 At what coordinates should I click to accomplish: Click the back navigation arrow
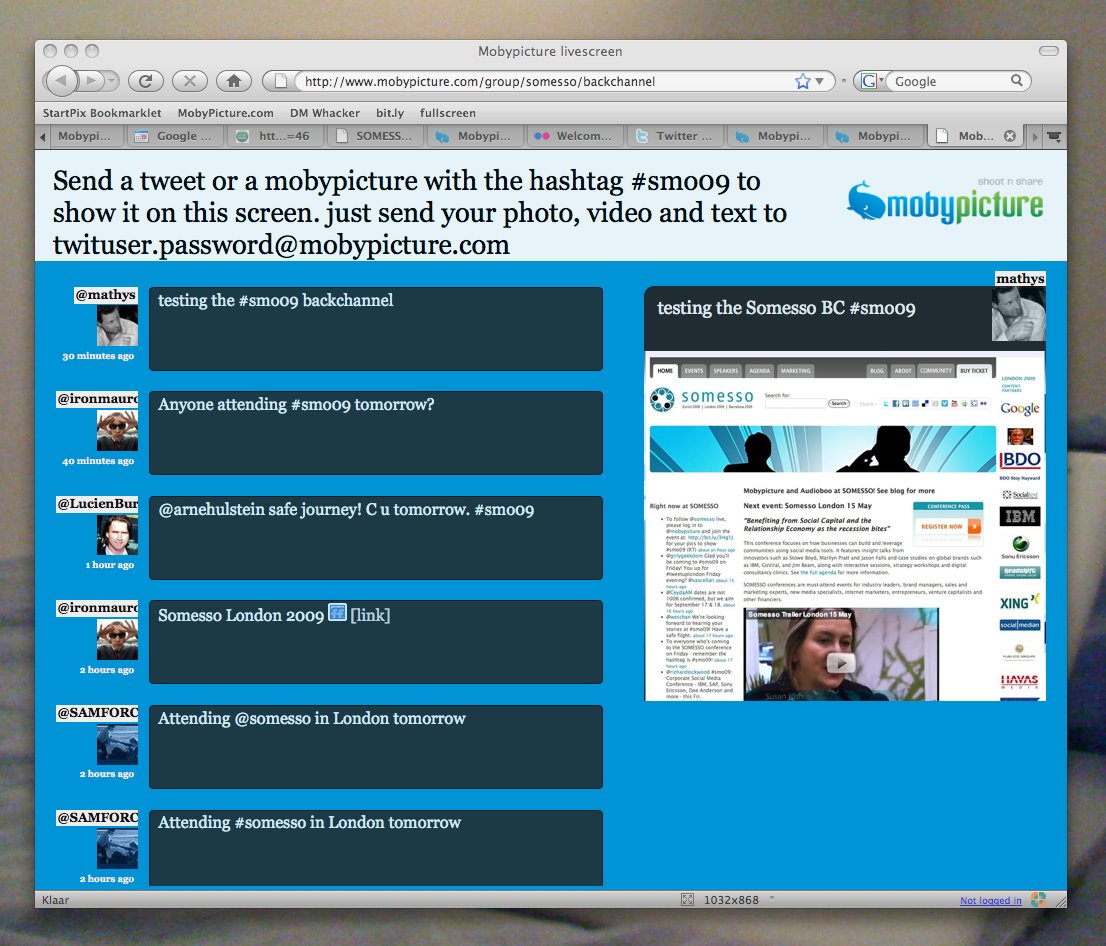pos(60,81)
